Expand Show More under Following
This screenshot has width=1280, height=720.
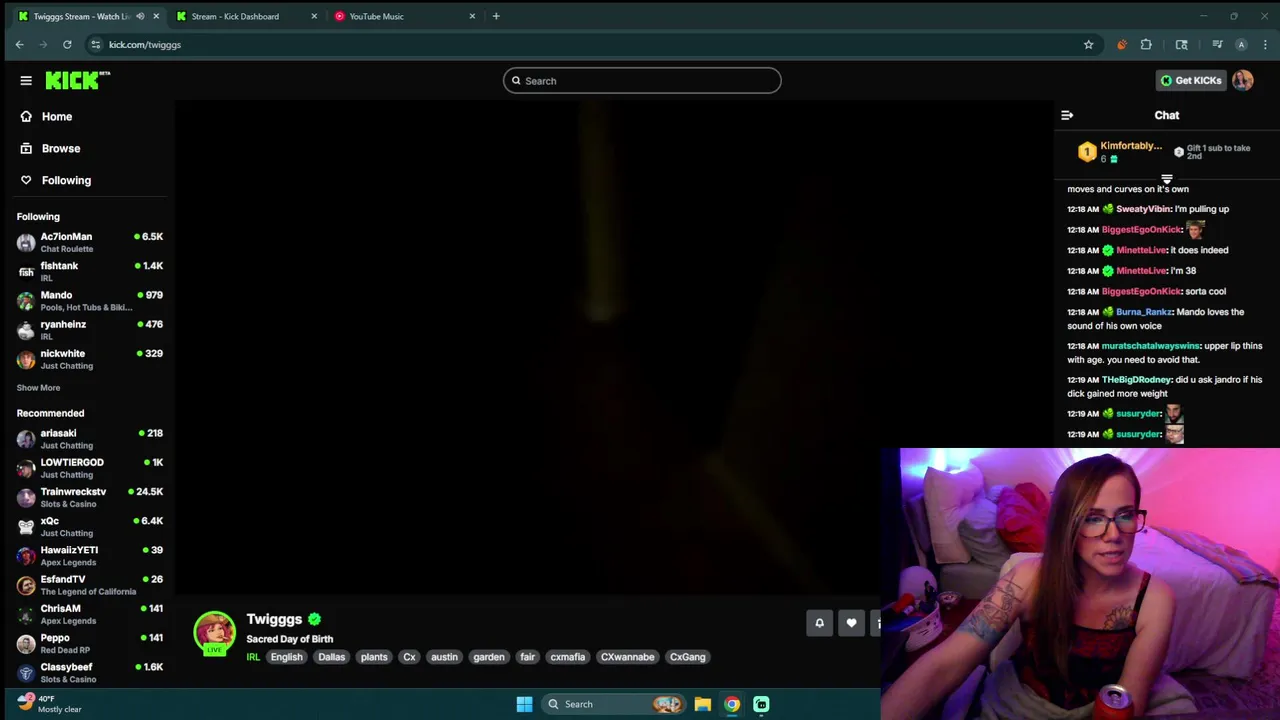(38, 388)
